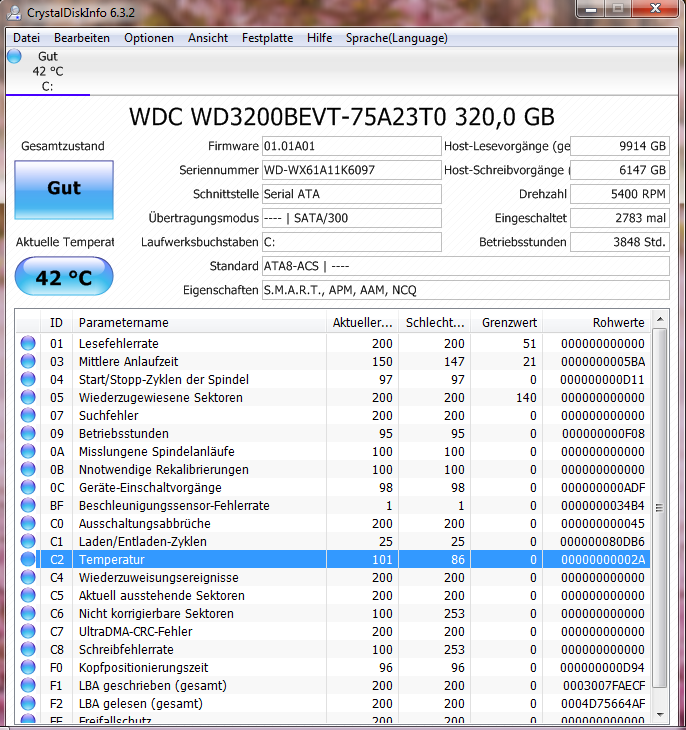Open the Optionen menu

click(x=149, y=38)
